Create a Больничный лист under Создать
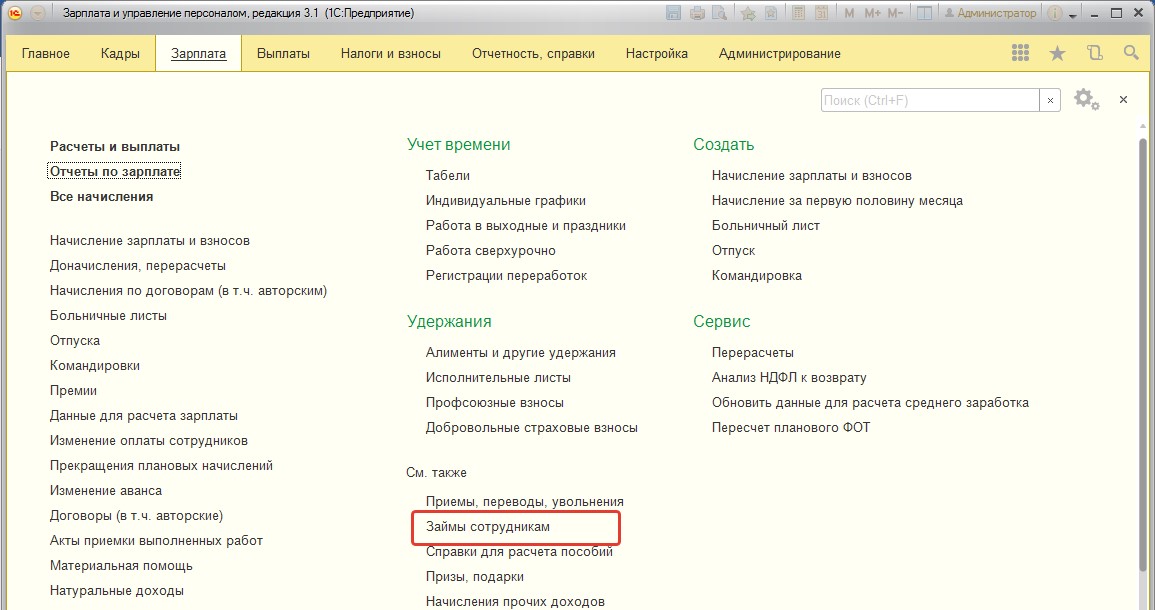 (766, 226)
